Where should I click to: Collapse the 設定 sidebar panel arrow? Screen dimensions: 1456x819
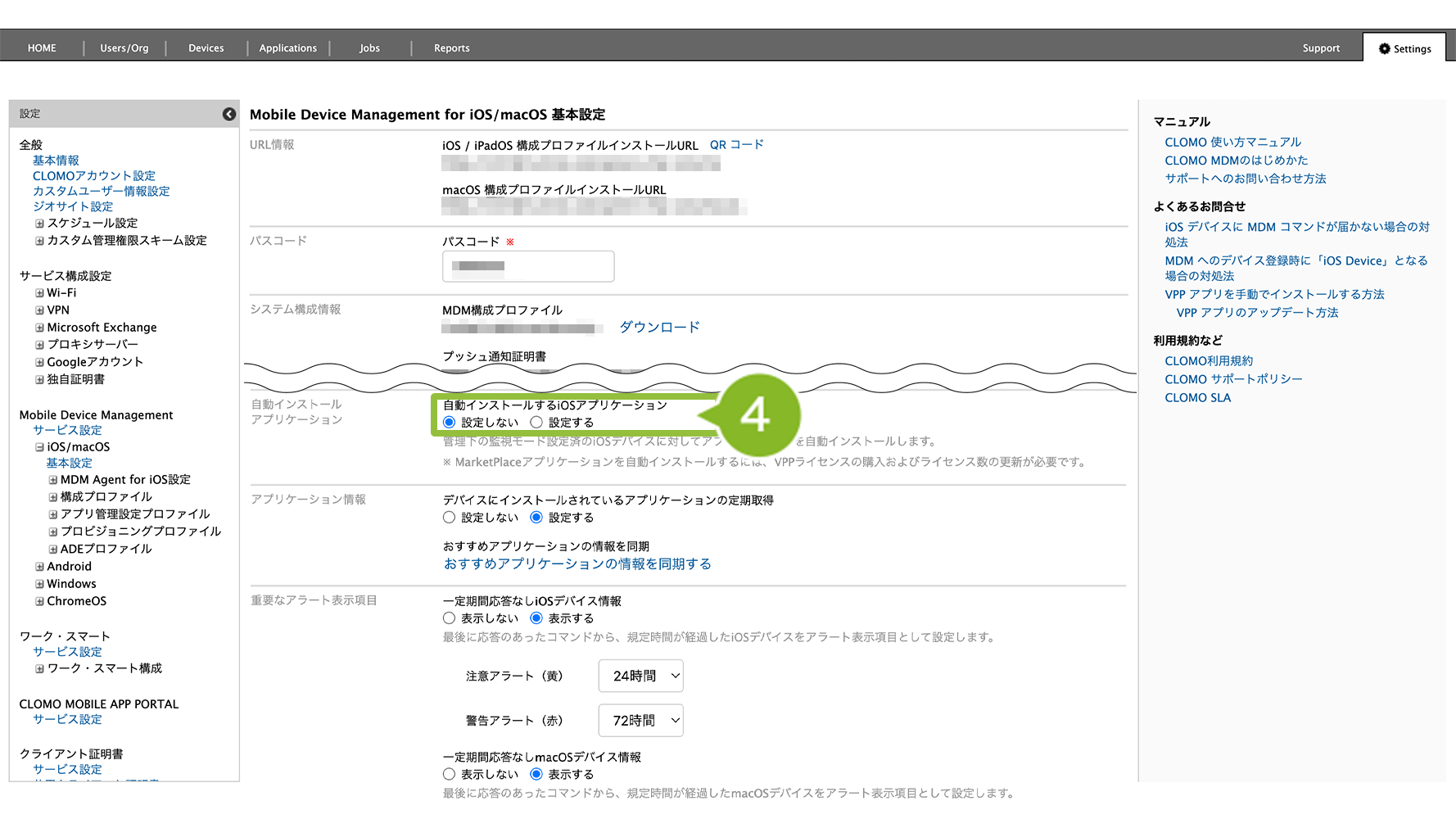(229, 115)
